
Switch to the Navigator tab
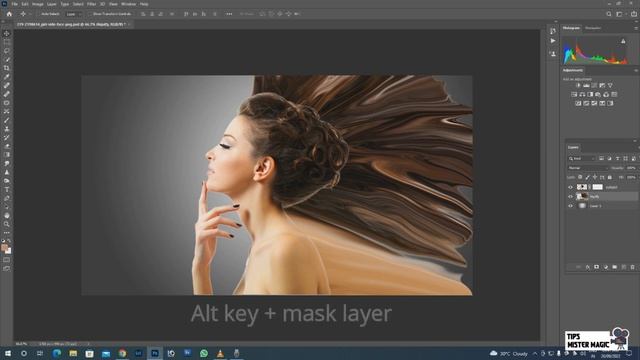(x=593, y=28)
